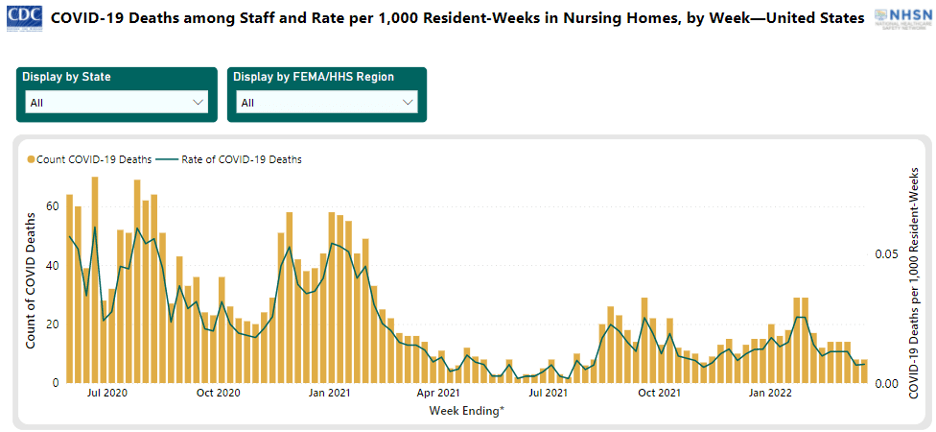This screenshot has width=936, height=432.
Task: Click the COVID-19 Deaths per 1,000 Resident-Weeks axis title
Action: click(913, 283)
